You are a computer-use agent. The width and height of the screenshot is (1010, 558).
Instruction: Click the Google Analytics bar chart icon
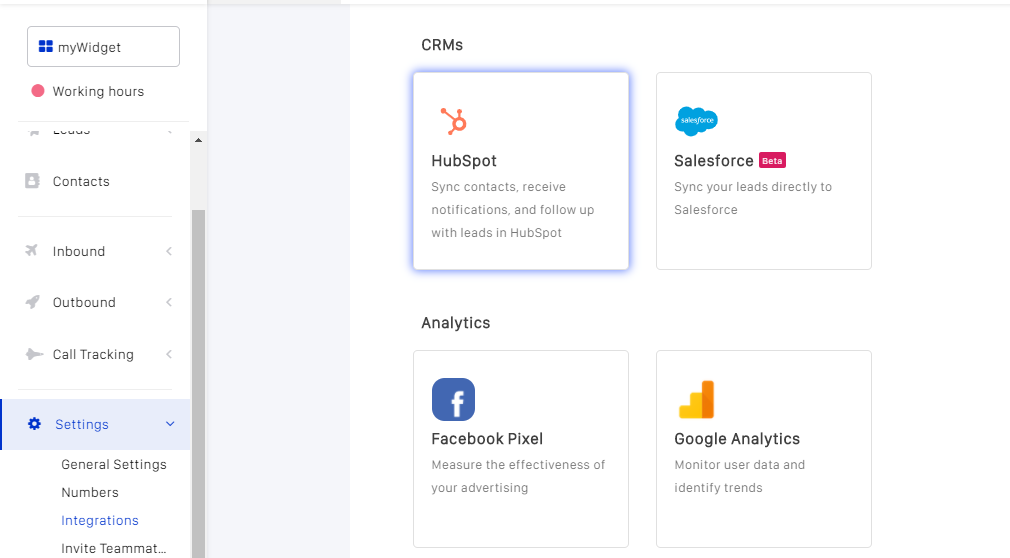tap(696, 399)
